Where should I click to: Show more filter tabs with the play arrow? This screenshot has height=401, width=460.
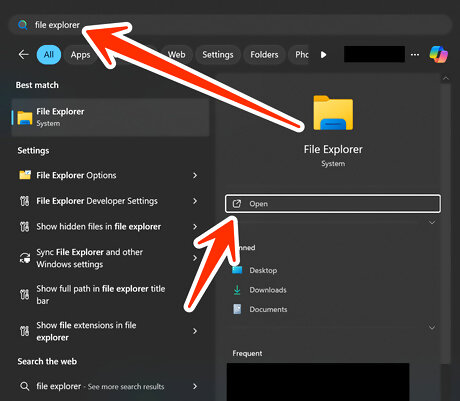point(323,55)
